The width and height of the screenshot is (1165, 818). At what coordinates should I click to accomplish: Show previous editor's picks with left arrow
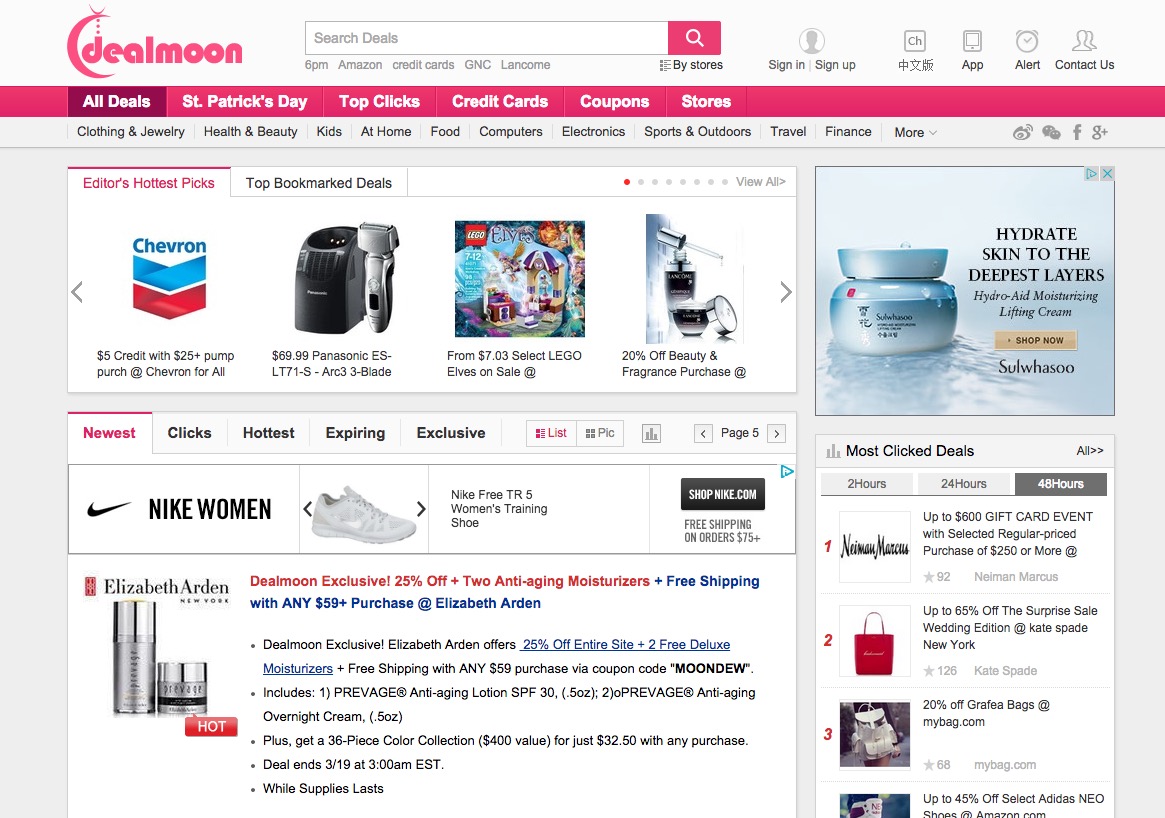coord(77,292)
